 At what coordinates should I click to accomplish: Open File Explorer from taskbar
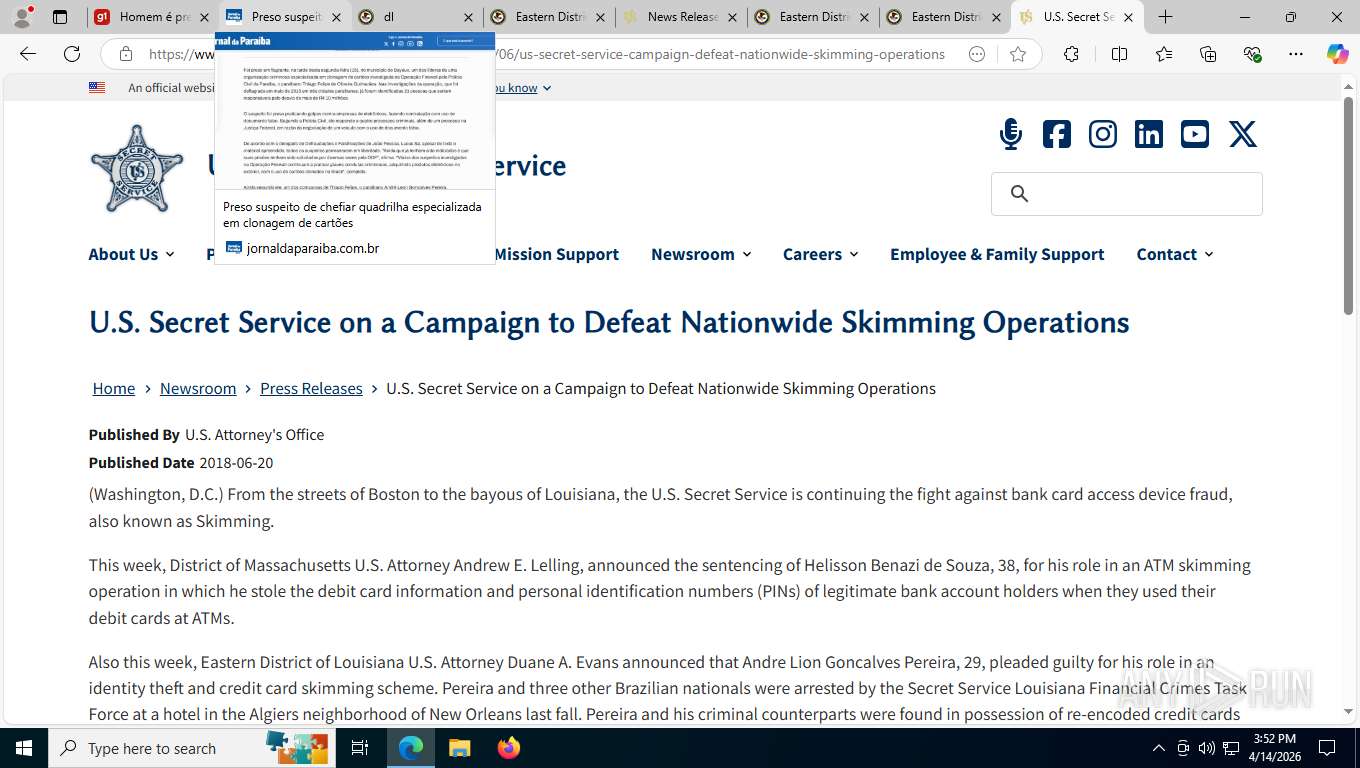click(x=459, y=748)
